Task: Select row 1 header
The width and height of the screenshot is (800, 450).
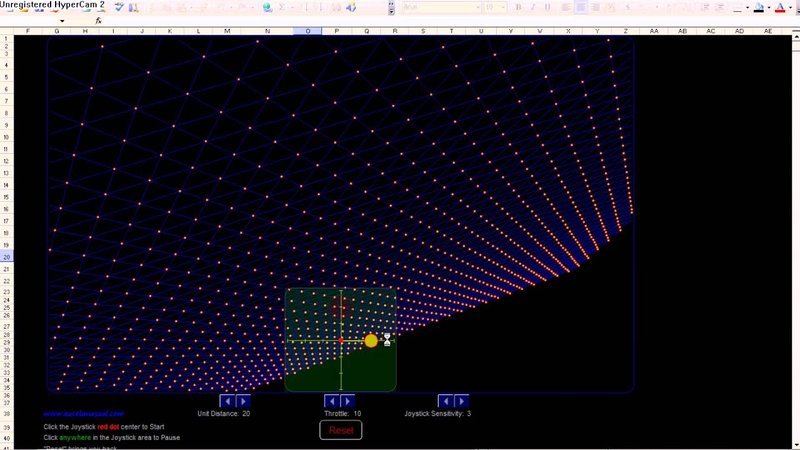Action: point(6,39)
